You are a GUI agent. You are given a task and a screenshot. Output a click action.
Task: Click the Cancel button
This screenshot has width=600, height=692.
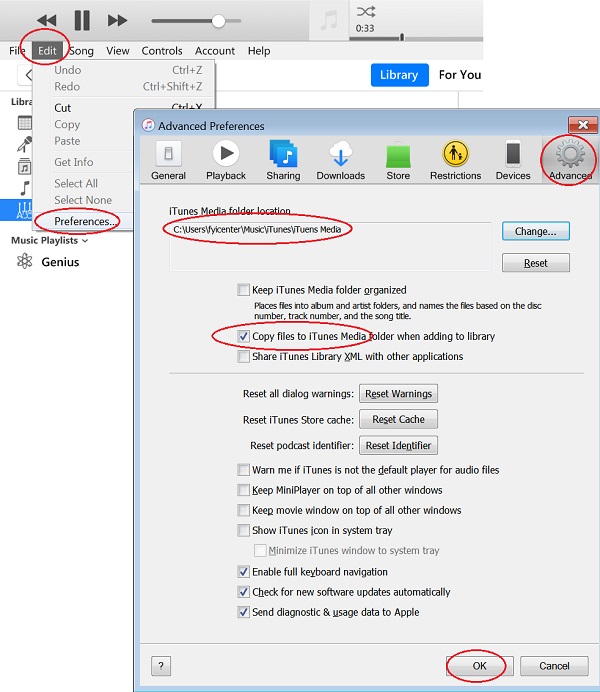(554, 666)
